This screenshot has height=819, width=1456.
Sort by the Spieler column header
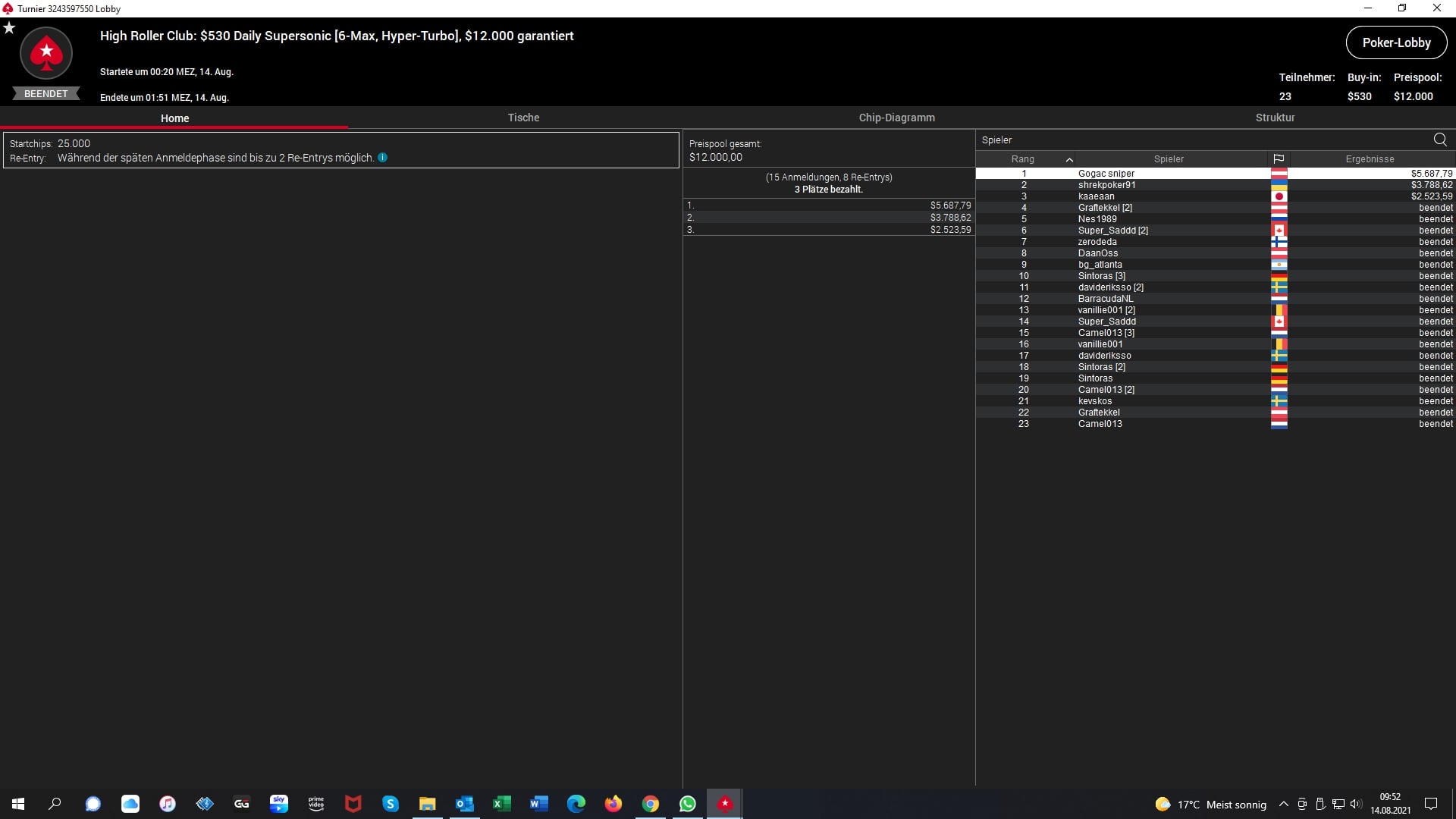1169,159
